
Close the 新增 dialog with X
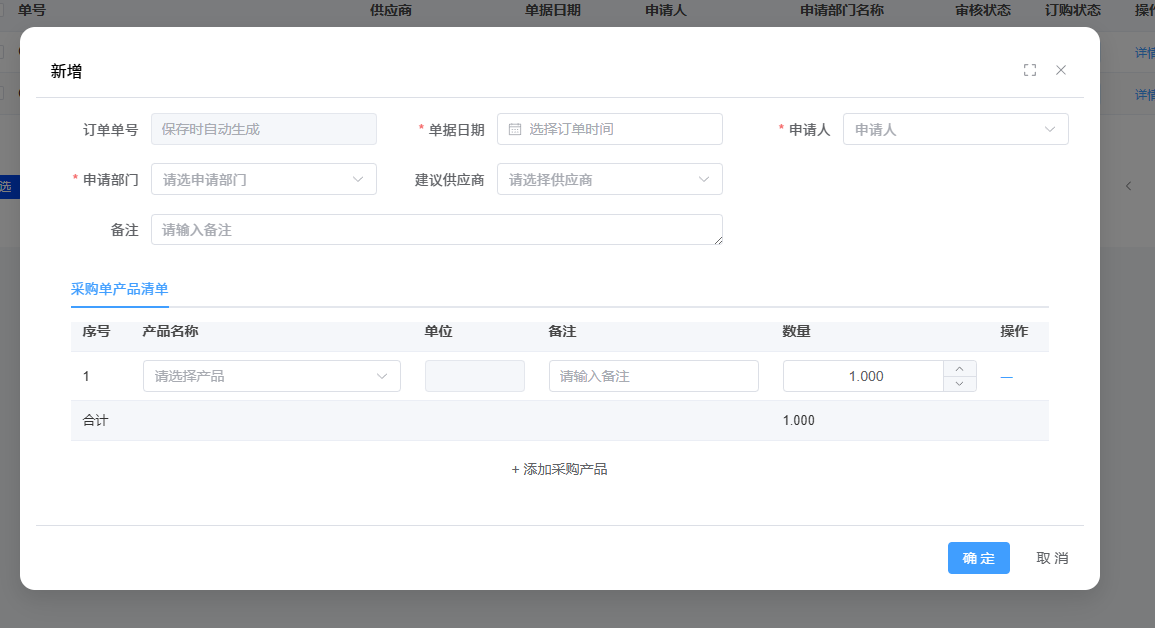(x=1061, y=70)
